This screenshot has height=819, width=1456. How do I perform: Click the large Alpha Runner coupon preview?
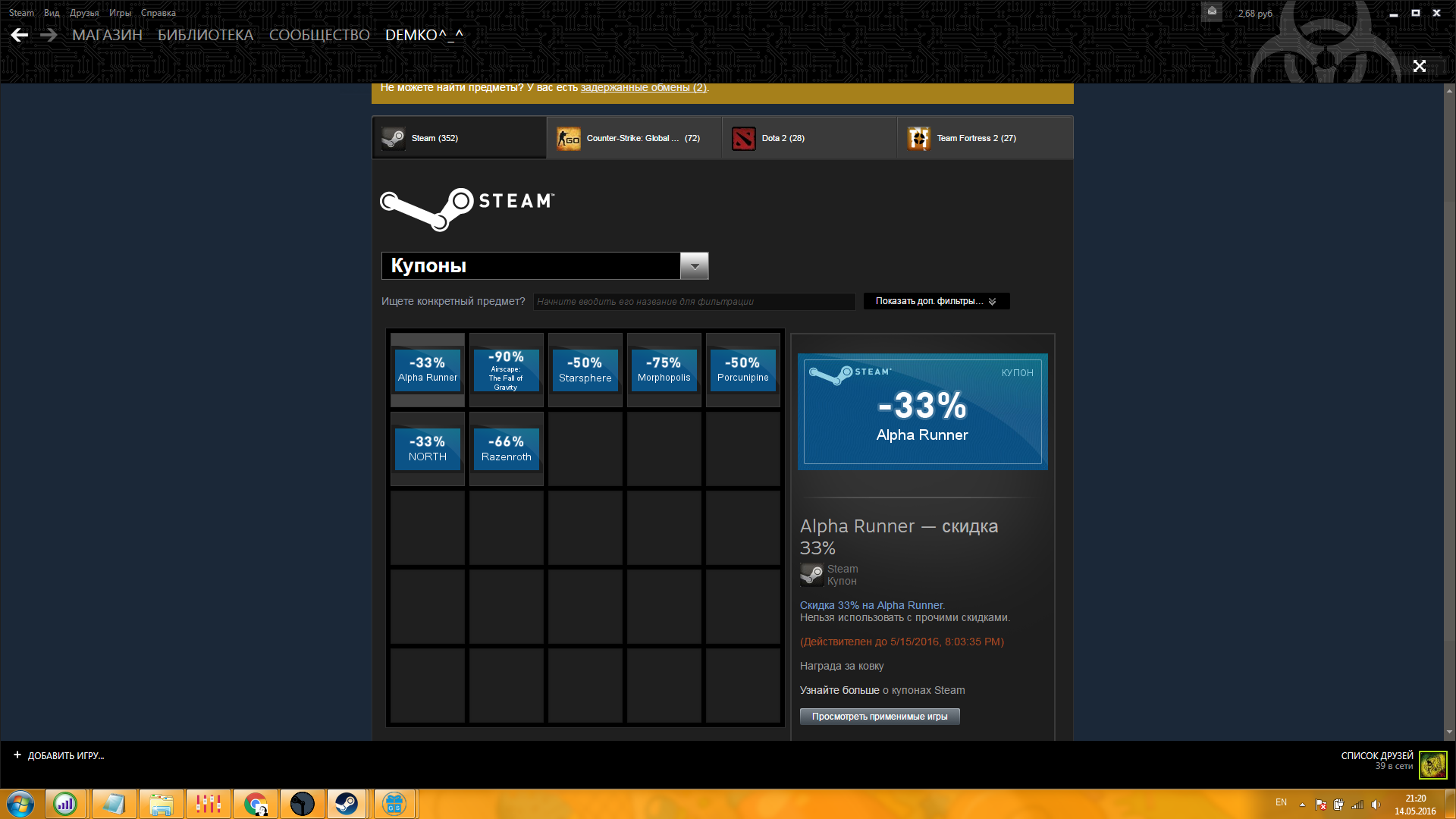point(923,412)
